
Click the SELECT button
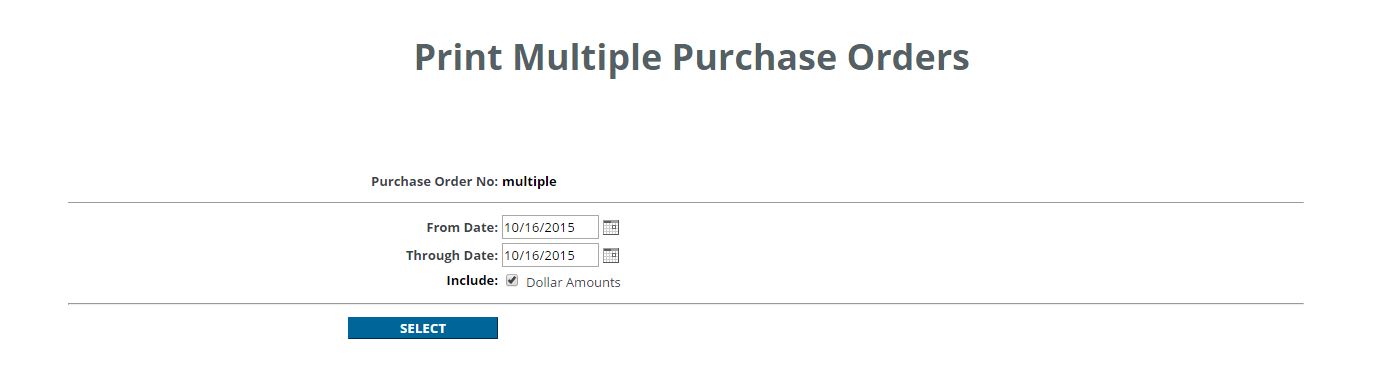click(x=423, y=328)
